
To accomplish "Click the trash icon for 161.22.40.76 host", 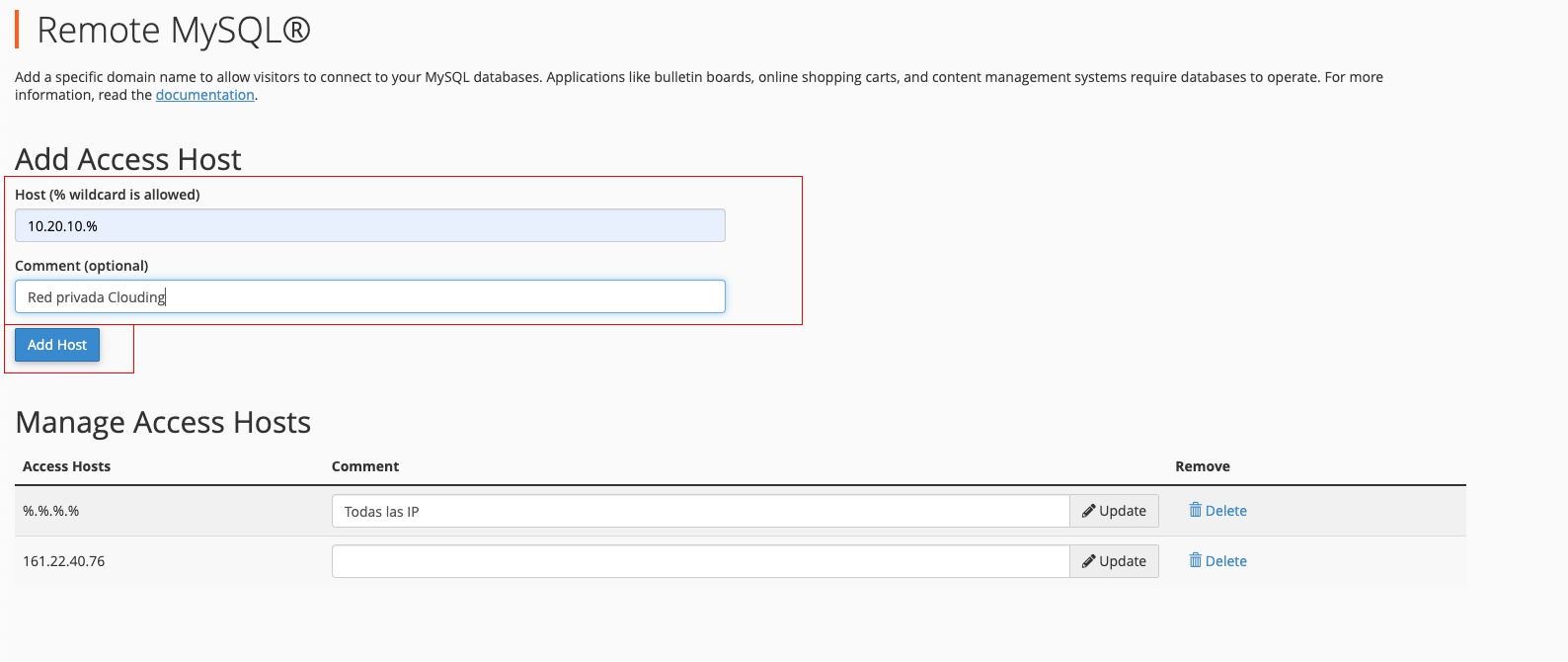I will click(x=1195, y=560).
